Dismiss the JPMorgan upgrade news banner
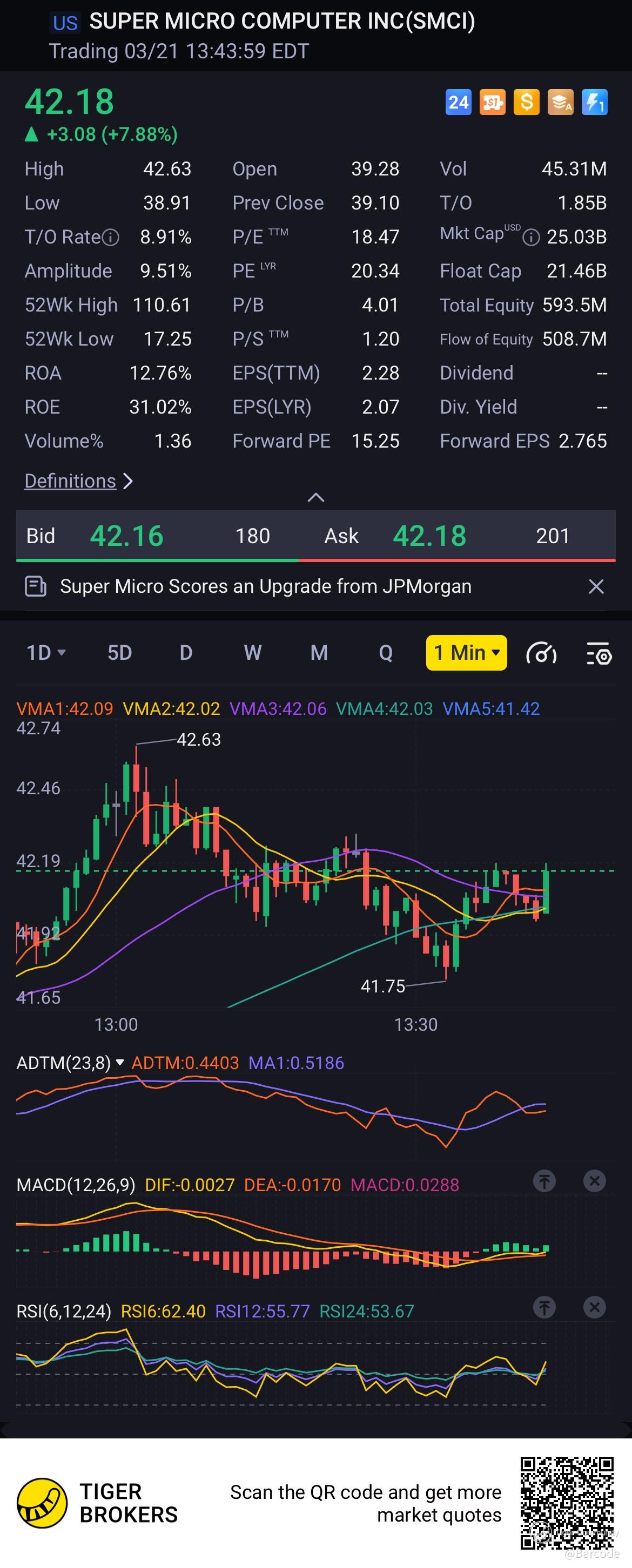Screen dimensions: 632x1568 [596, 586]
